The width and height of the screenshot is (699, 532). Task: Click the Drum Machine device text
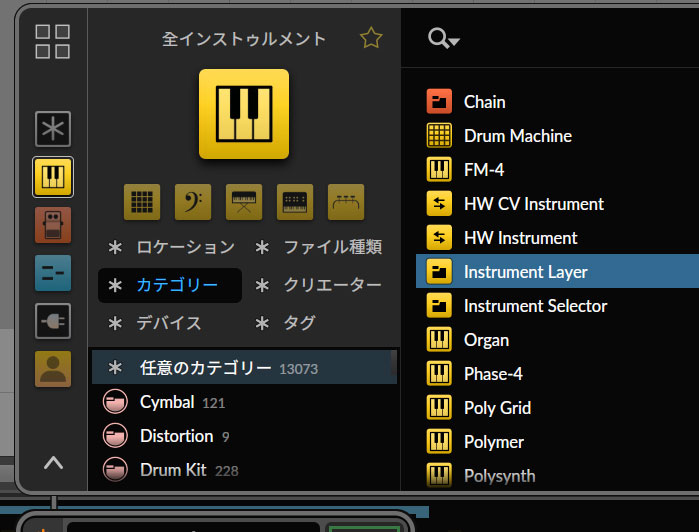(x=518, y=136)
